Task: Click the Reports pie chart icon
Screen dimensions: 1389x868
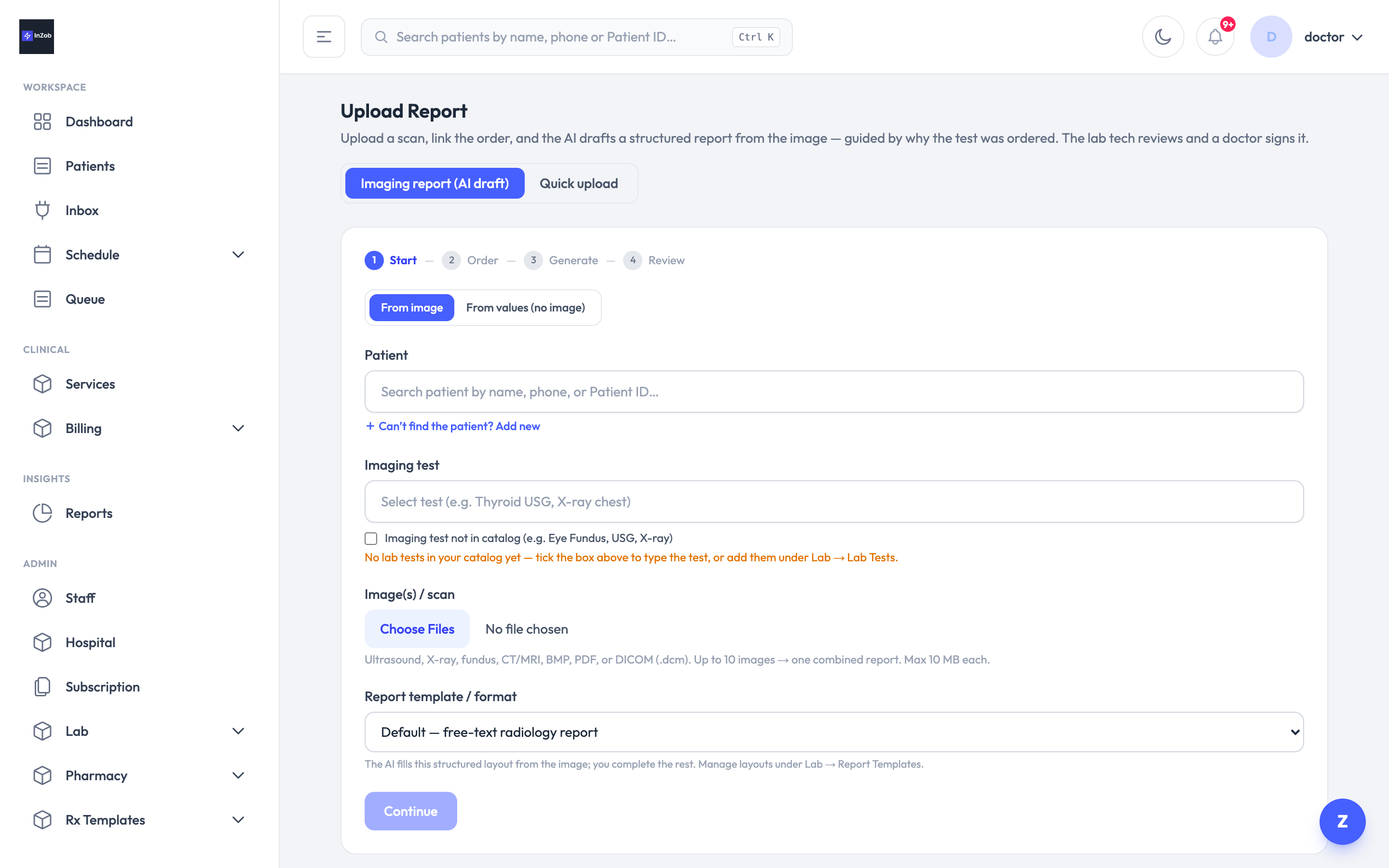Action: coord(42,513)
